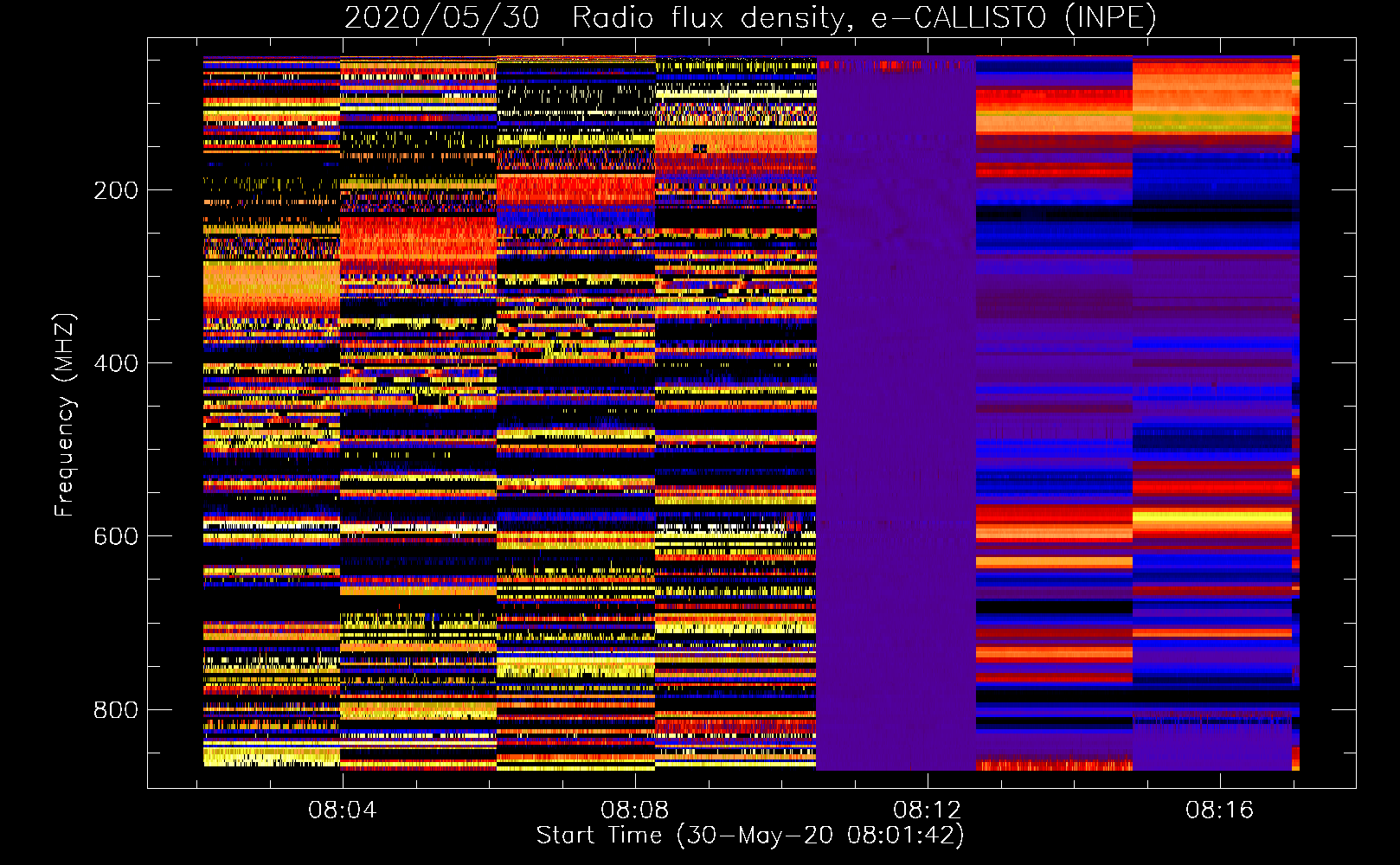Click the 08:16 time tick label
The image size is (1400, 865).
point(1220,810)
